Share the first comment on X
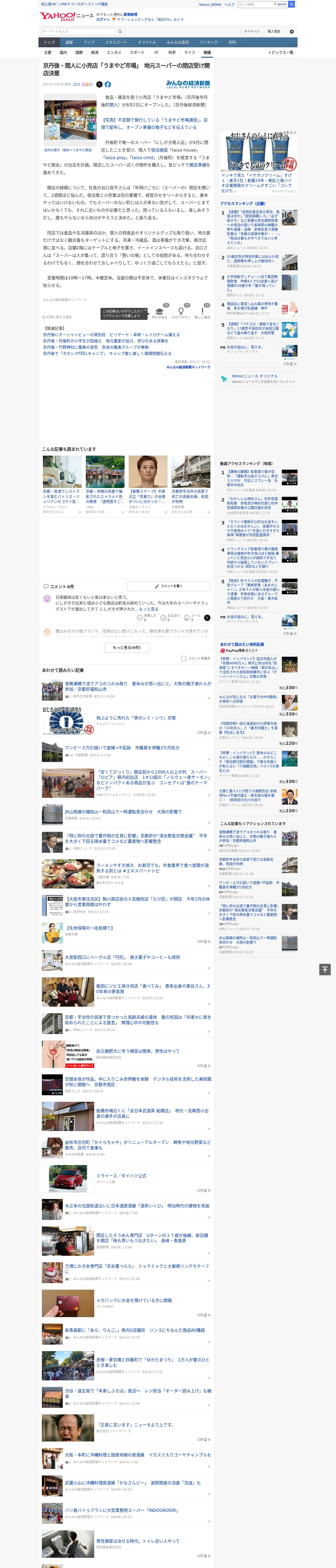Screen dimensions: 336x1568 tap(207, 617)
